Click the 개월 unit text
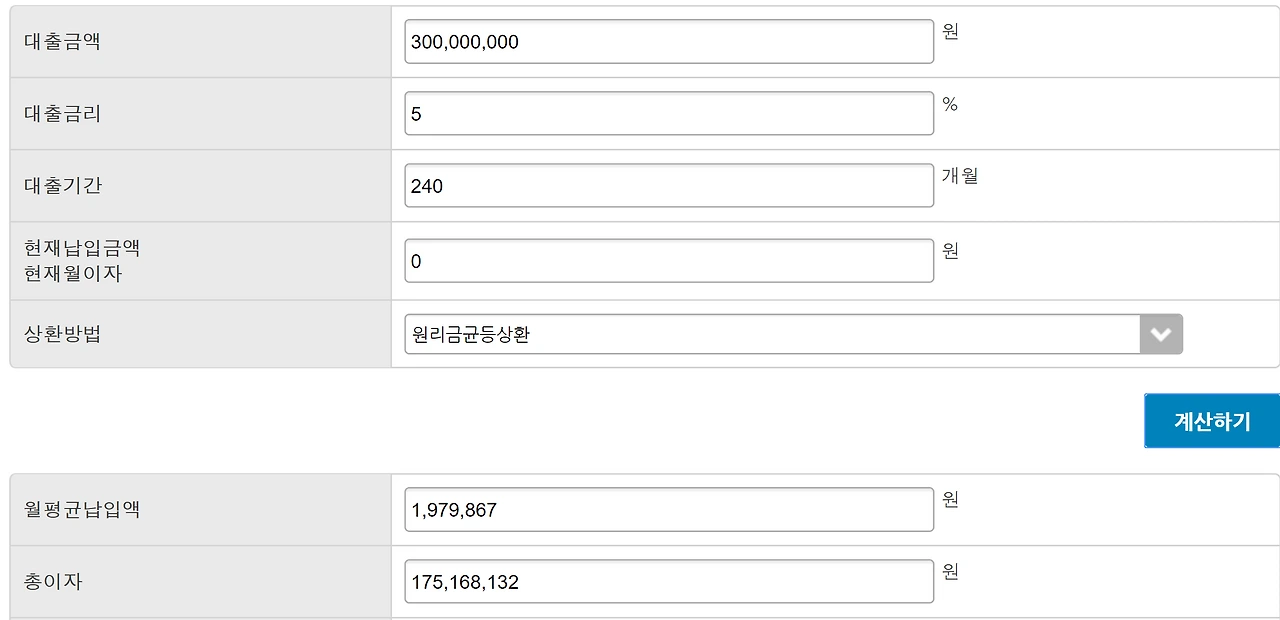The width and height of the screenshot is (1280, 620). [960, 176]
